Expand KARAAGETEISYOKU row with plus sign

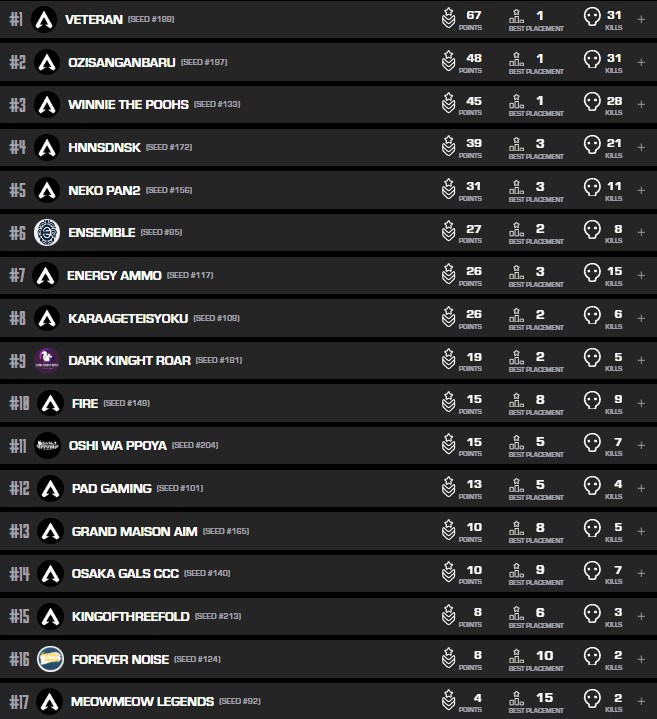coord(641,318)
